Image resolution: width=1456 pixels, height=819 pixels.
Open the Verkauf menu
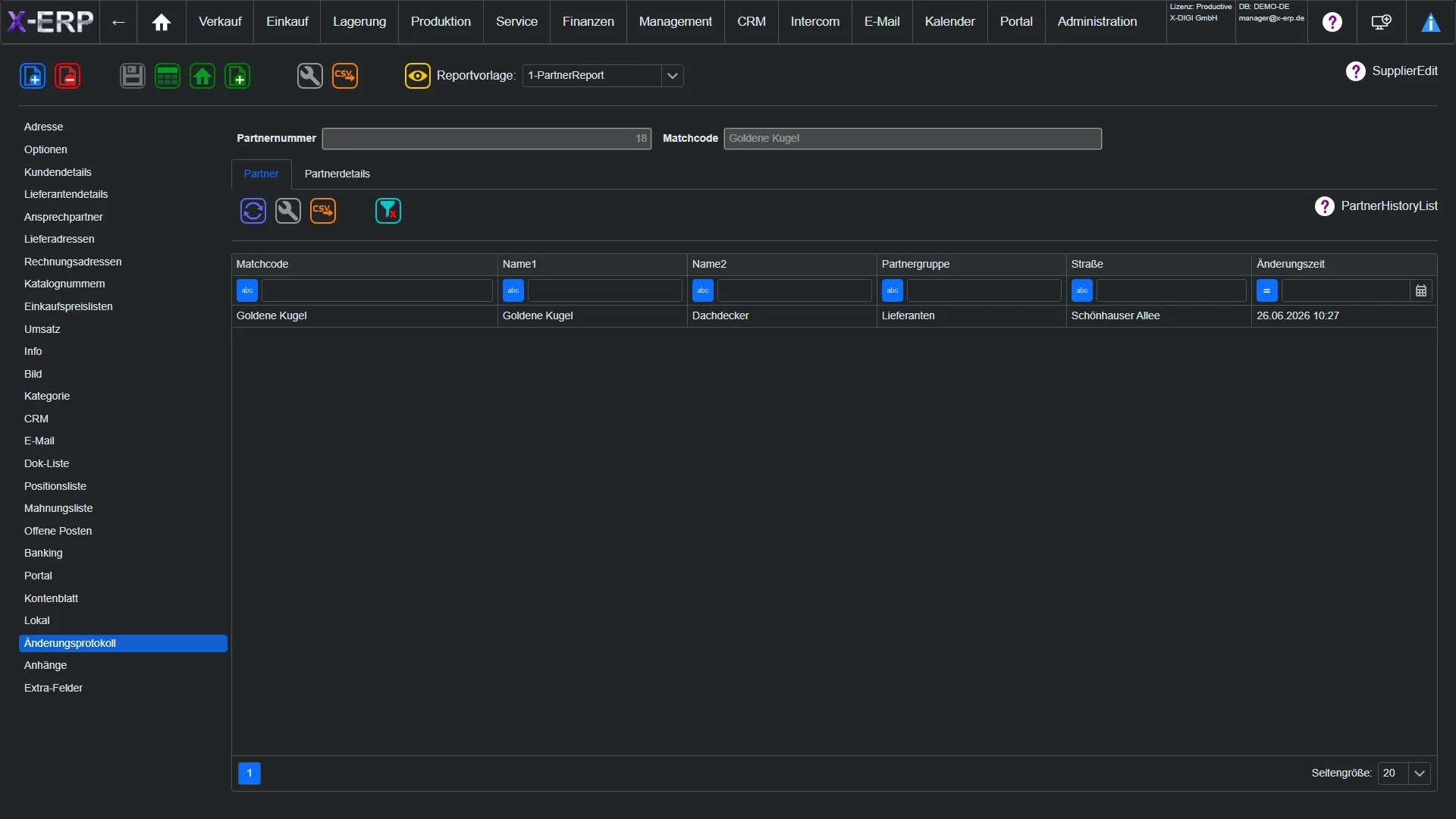[x=220, y=22]
